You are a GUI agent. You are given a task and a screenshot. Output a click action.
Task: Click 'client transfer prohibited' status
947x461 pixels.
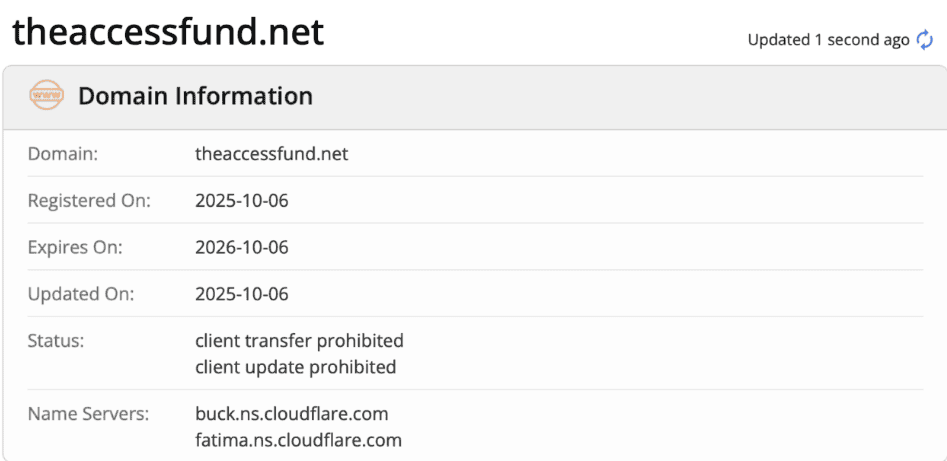[299, 341]
